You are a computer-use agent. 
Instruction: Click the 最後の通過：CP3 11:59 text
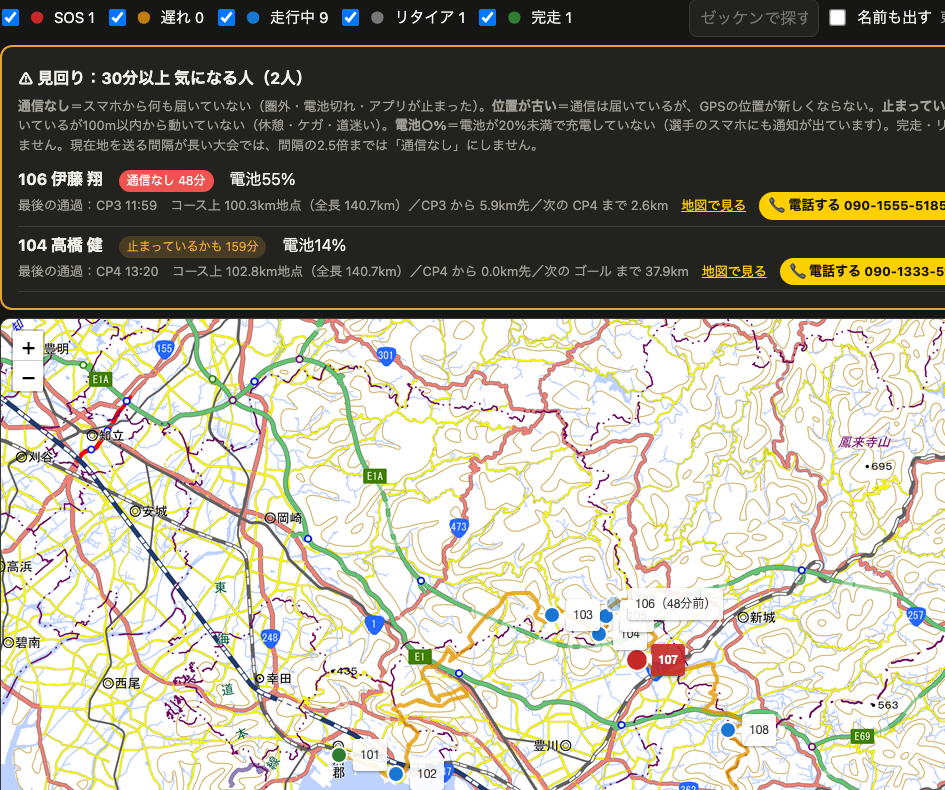(87, 205)
